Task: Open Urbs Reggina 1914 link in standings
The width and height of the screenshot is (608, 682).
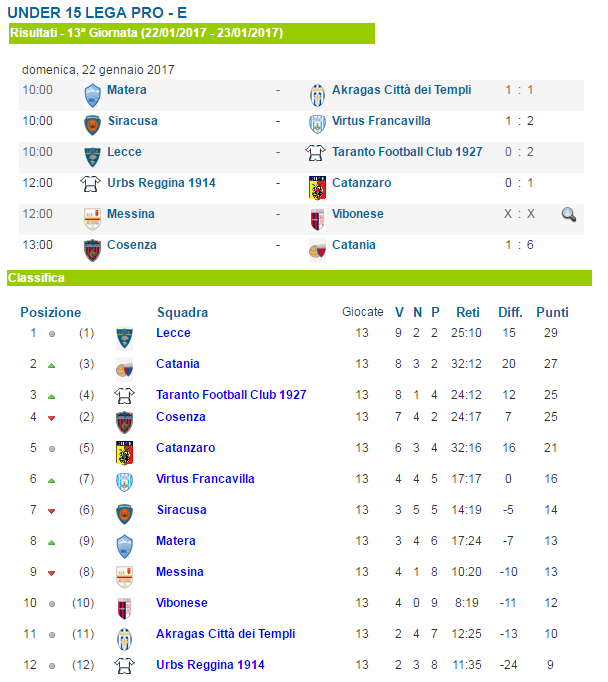Action: (210, 665)
